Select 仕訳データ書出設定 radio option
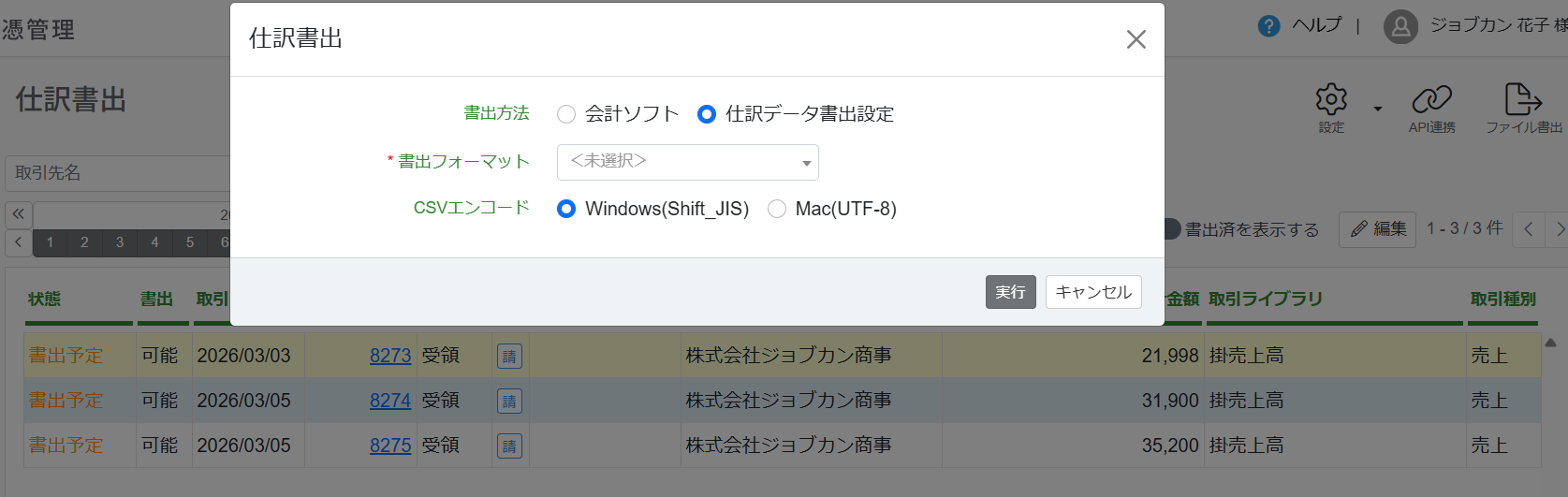 pyautogui.click(x=707, y=114)
